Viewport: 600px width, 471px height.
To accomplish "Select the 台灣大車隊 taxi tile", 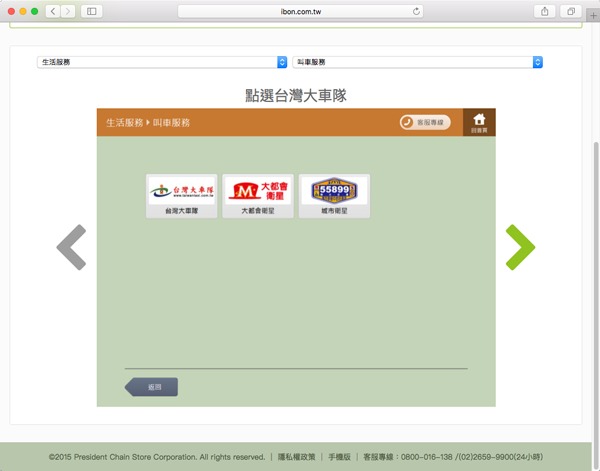I will [x=181, y=196].
